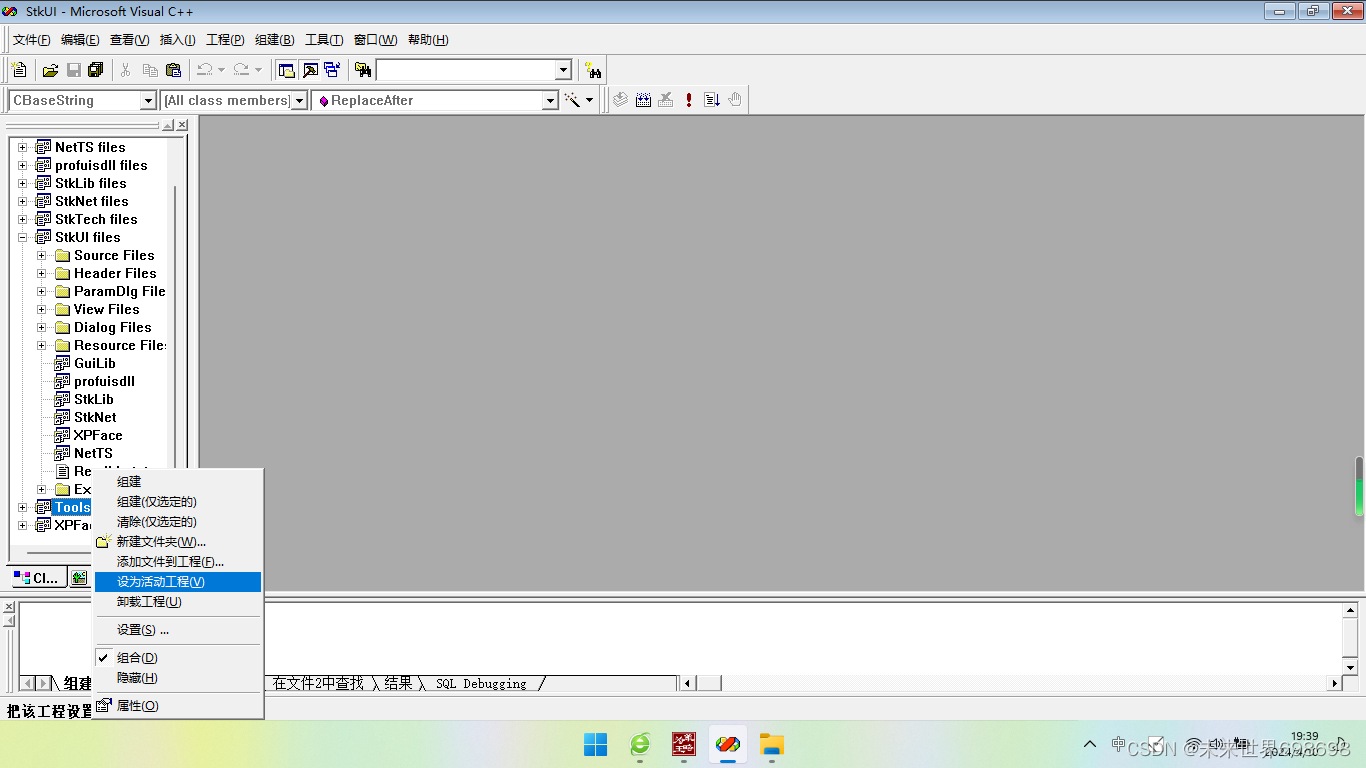
Task: Open the Find combo box dropdown arrow
Action: [563, 70]
